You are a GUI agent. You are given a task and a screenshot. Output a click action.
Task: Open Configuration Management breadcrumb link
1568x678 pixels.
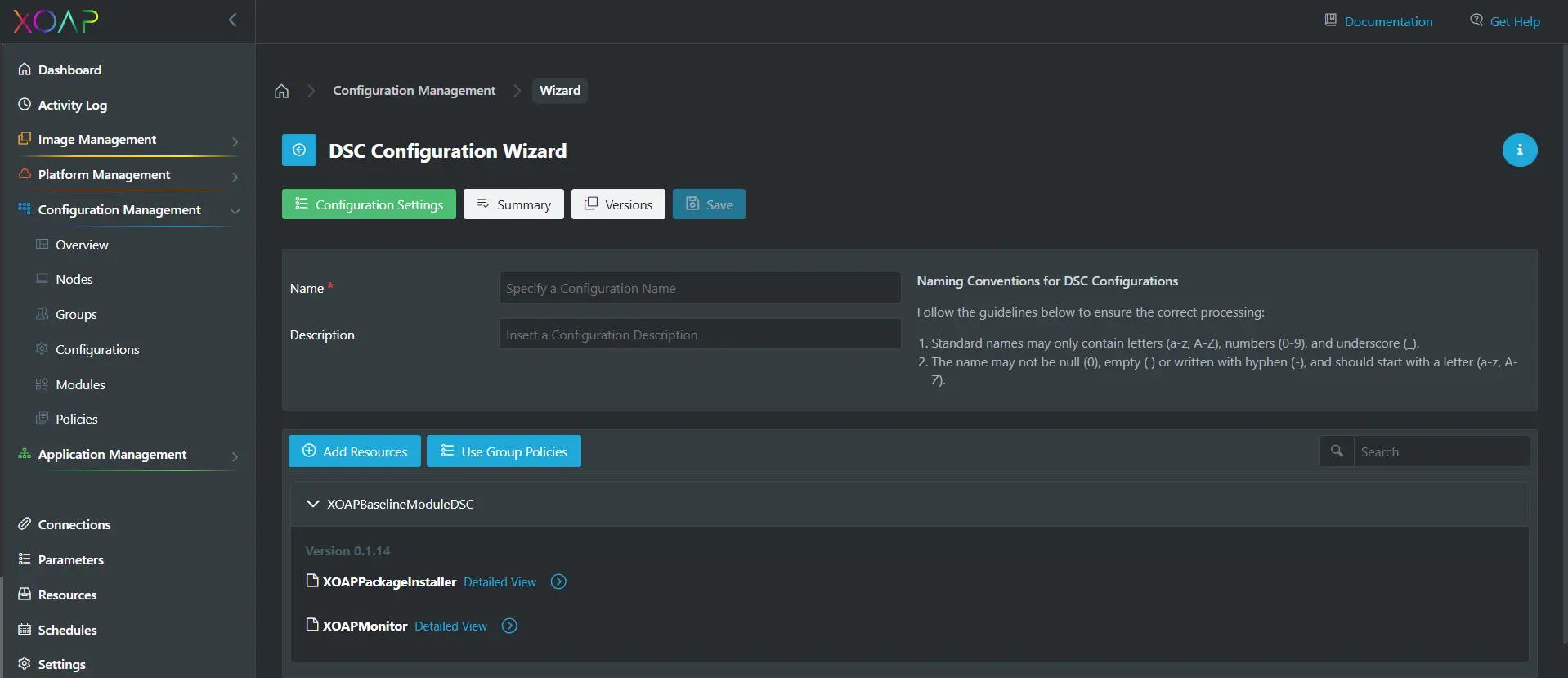pyautogui.click(x=414, y=91)
